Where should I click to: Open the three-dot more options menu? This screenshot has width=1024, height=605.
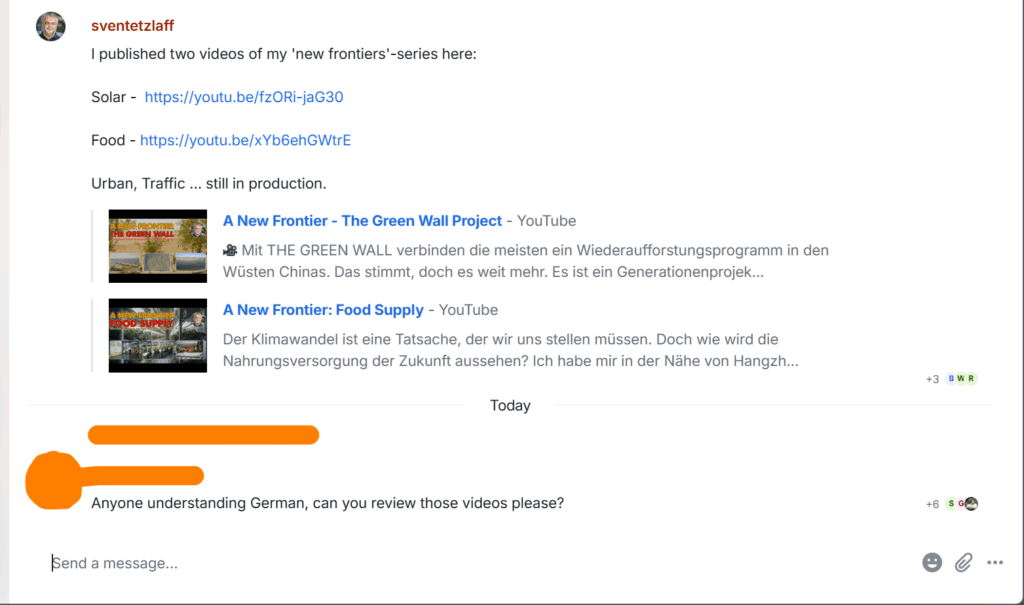pos(995,563)
